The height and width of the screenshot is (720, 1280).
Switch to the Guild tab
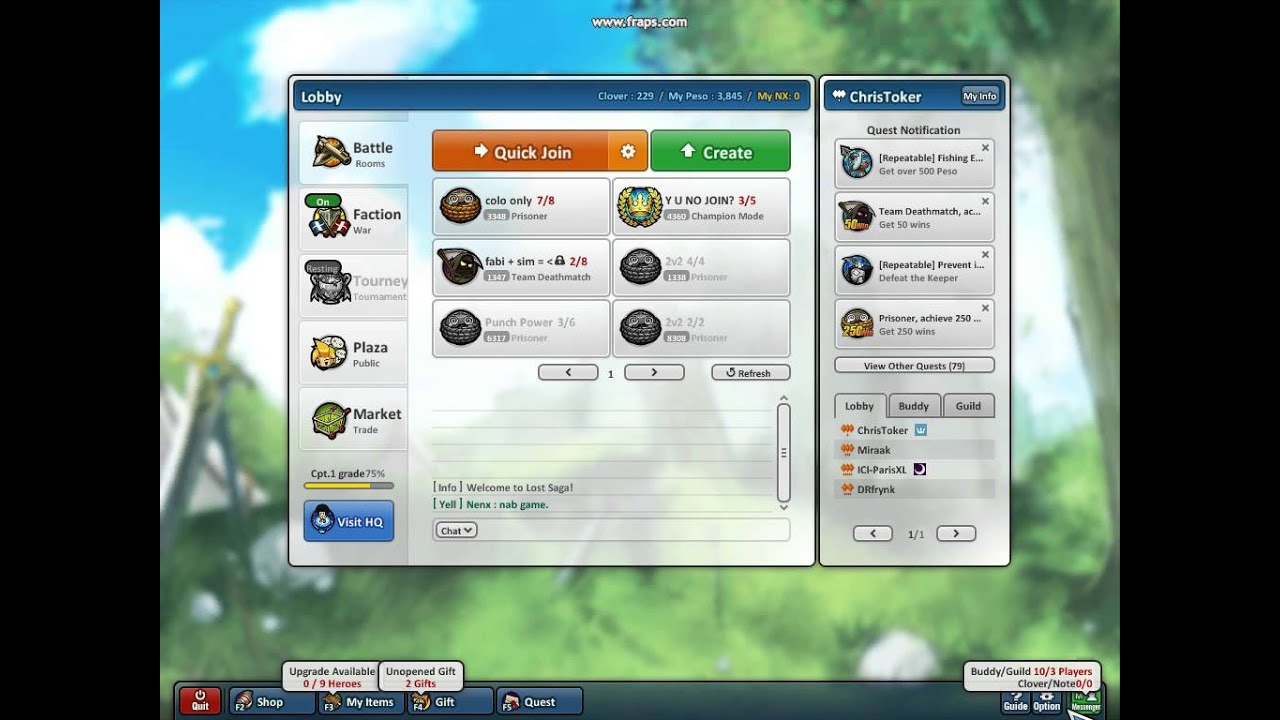968,405
